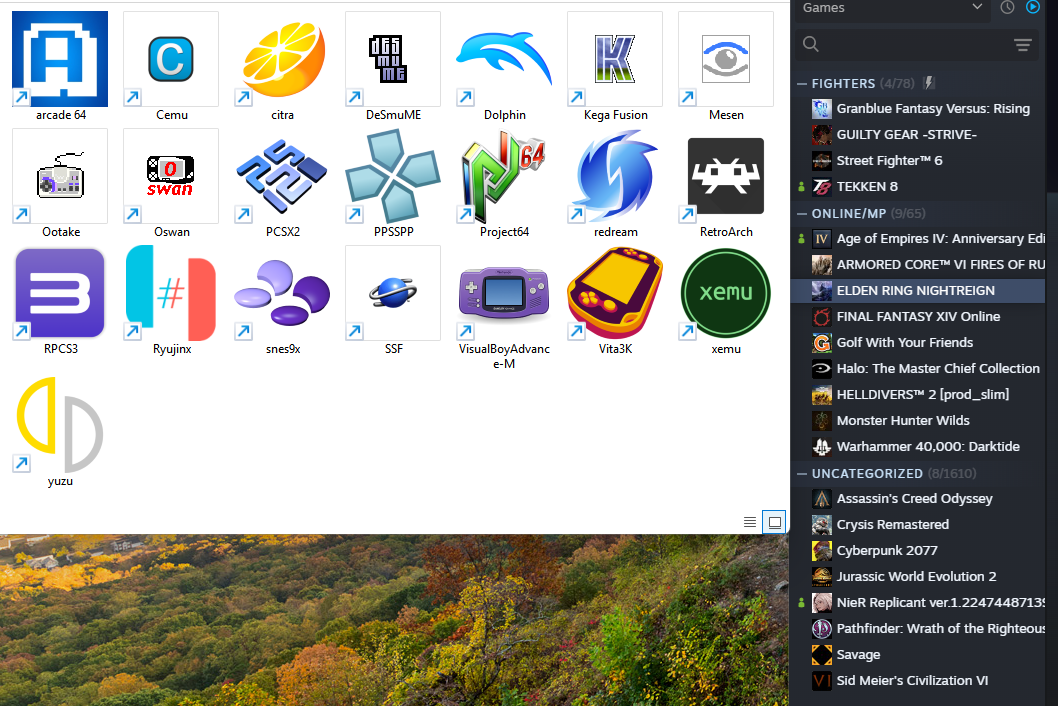
Task: Switch folder to large icons view
Action: 775,522
